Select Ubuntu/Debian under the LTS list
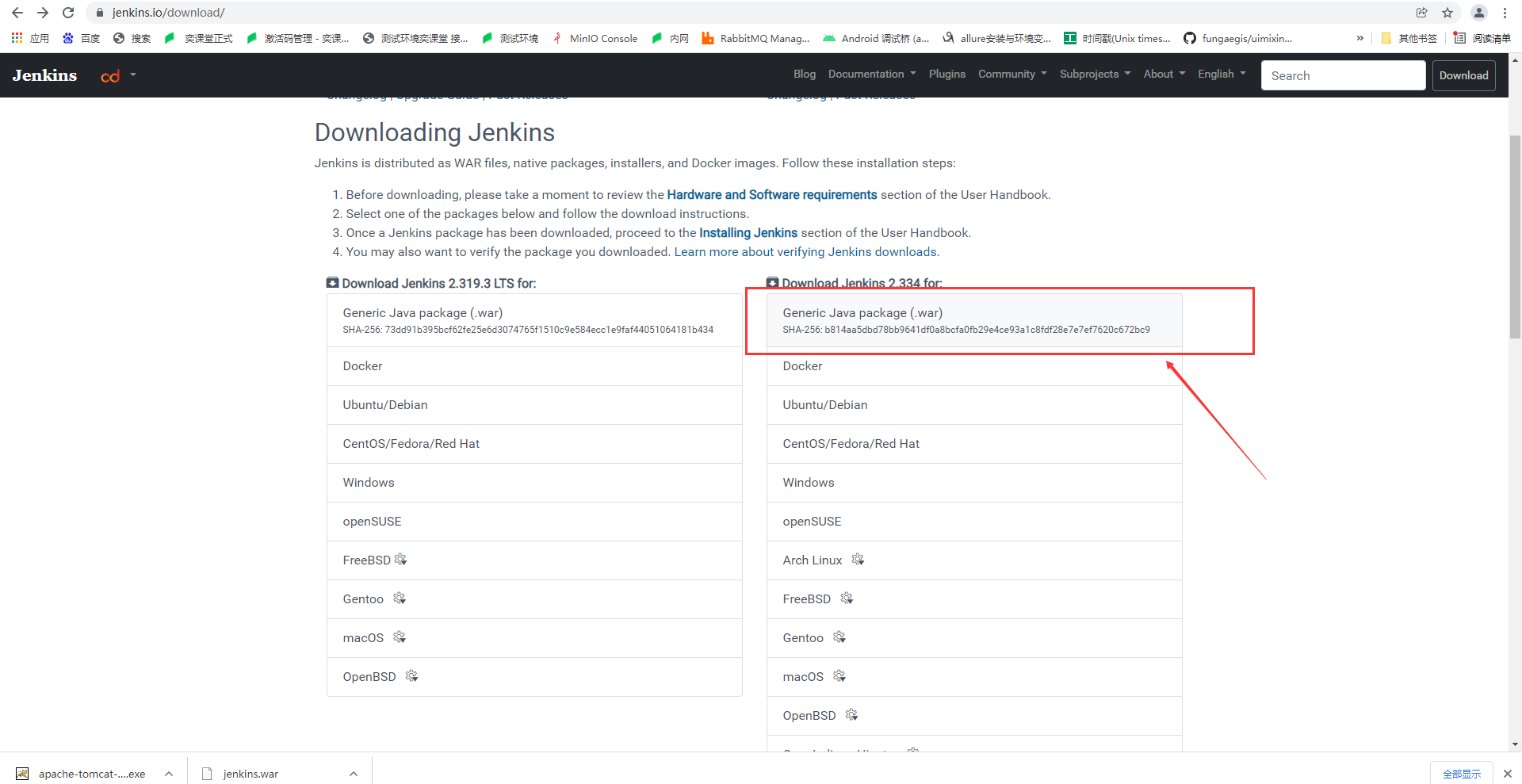Image resolution: width=1522 pixels, height=784 pixels. point(534,405)
